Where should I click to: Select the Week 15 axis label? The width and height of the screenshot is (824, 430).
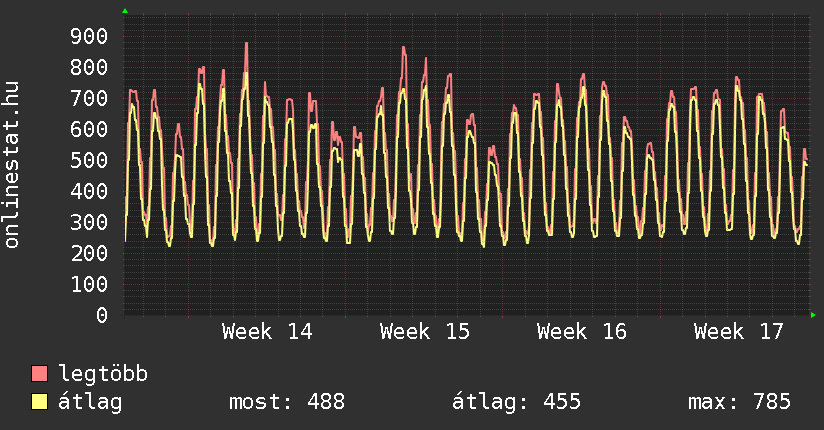tap(425, 332)
